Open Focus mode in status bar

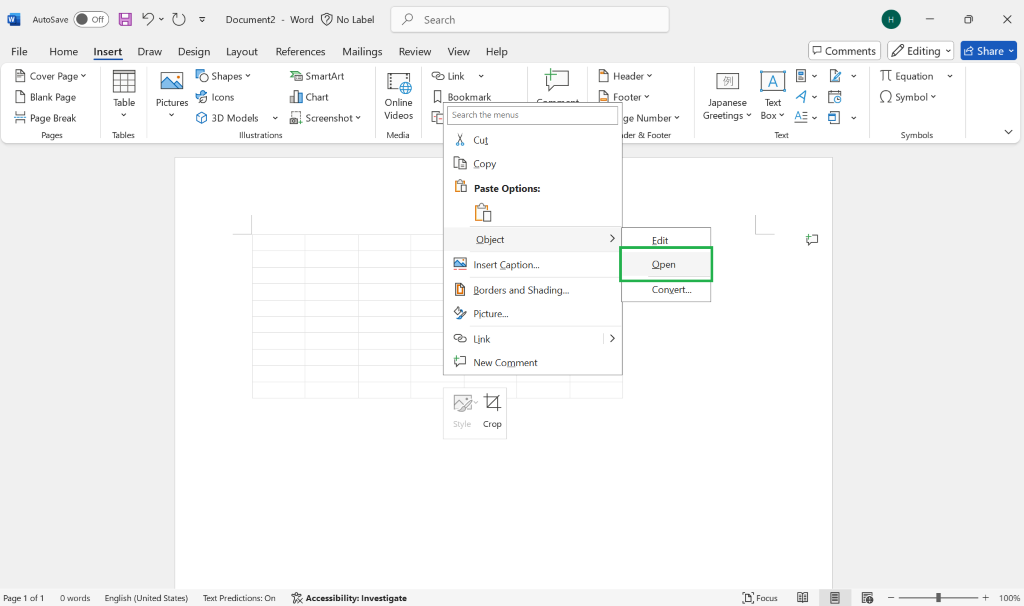pos(760,598)
